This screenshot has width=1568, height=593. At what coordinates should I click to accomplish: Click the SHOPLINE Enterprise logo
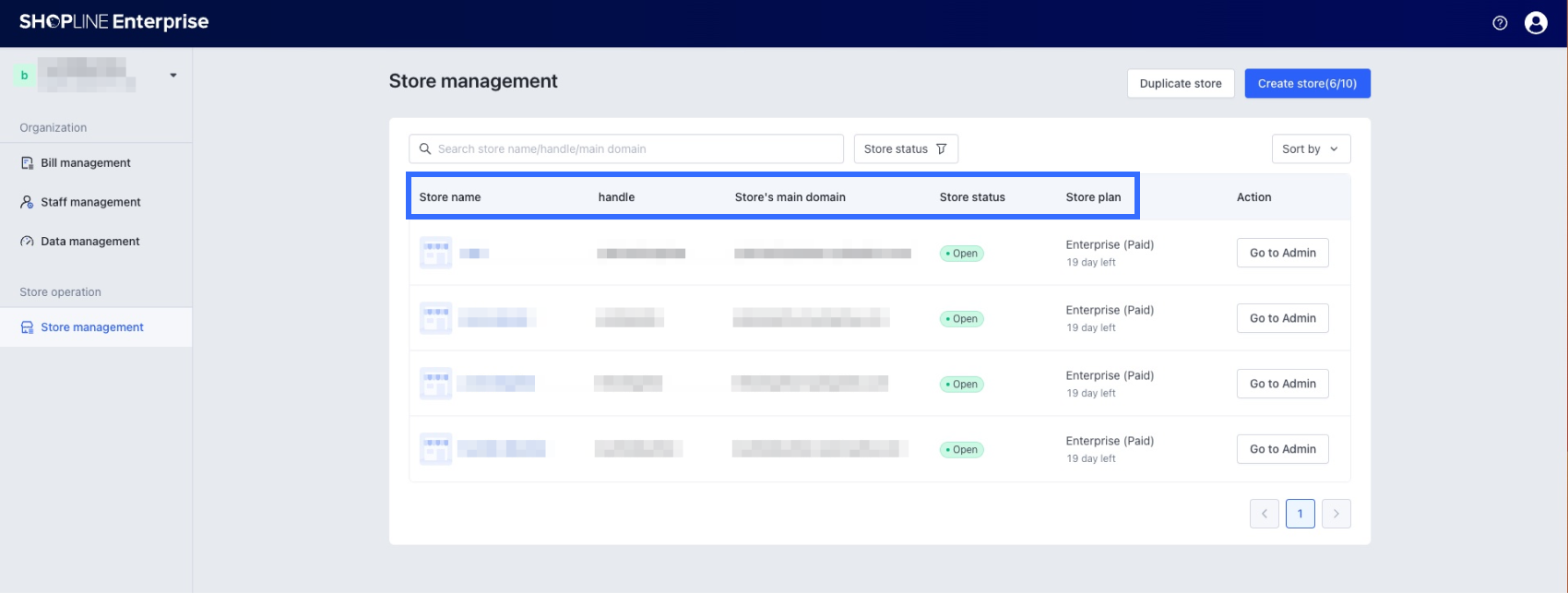(114, 22)
